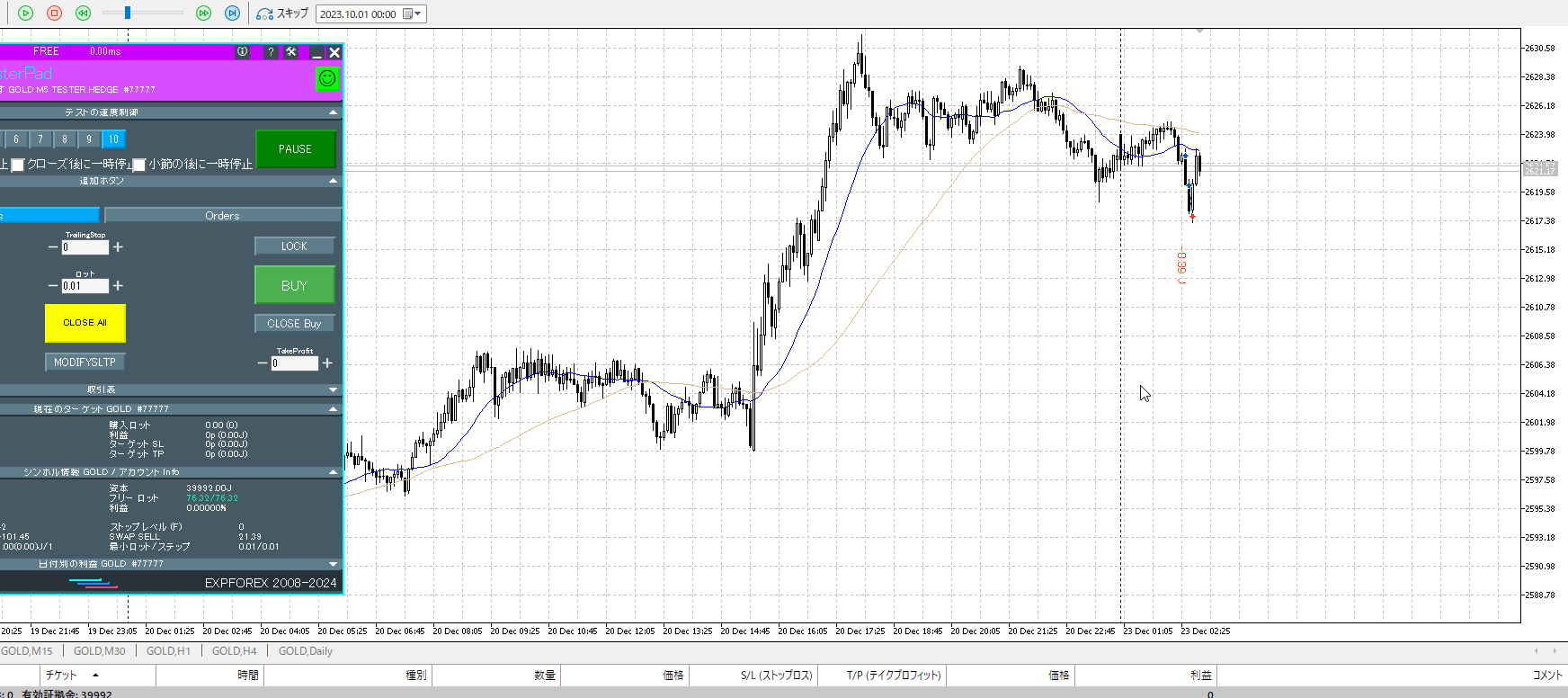Open the question mark help icon

(271, 52)
